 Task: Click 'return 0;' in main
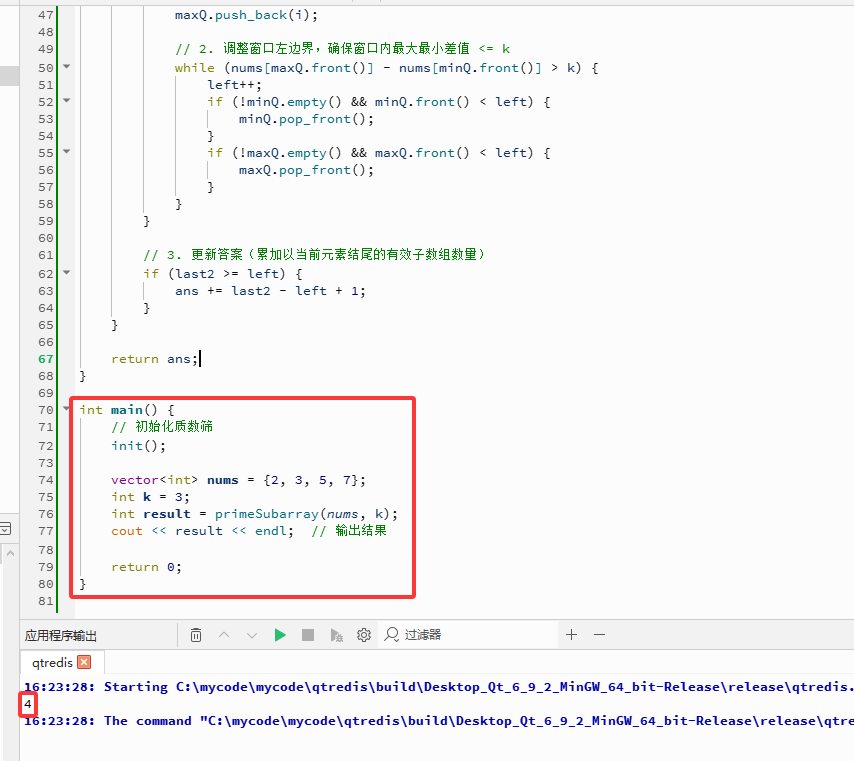click(147, 567)
